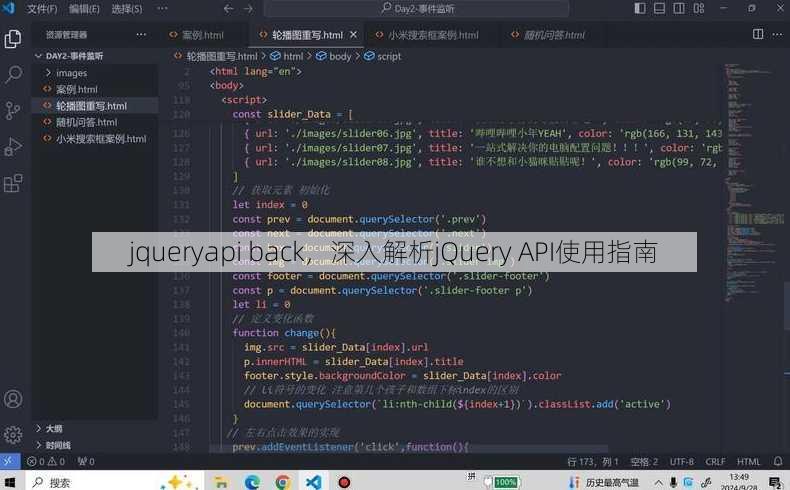790x490 pixels.
Task: Open the html breadcrumb dropdown
Action: point(287,56)
